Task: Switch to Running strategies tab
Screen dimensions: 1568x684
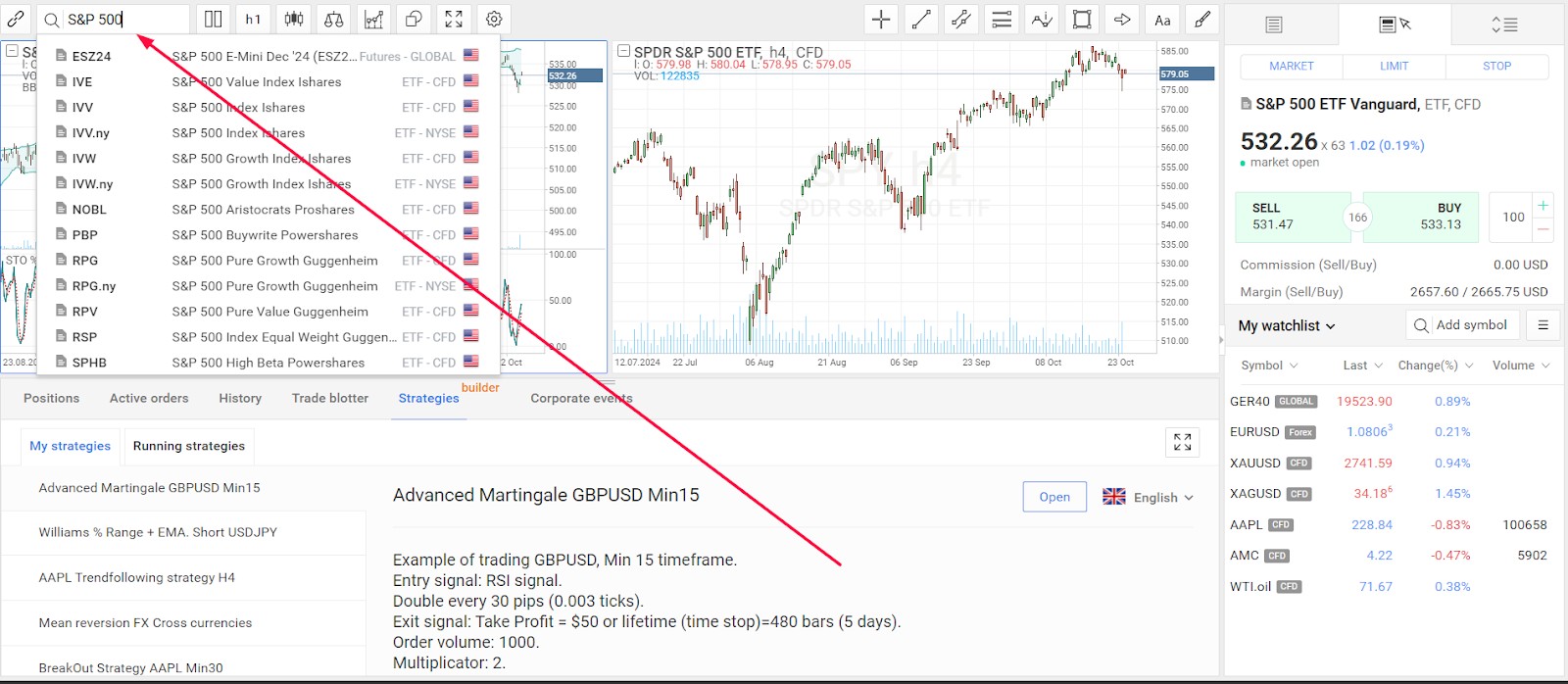Action: tap(188, 446)
